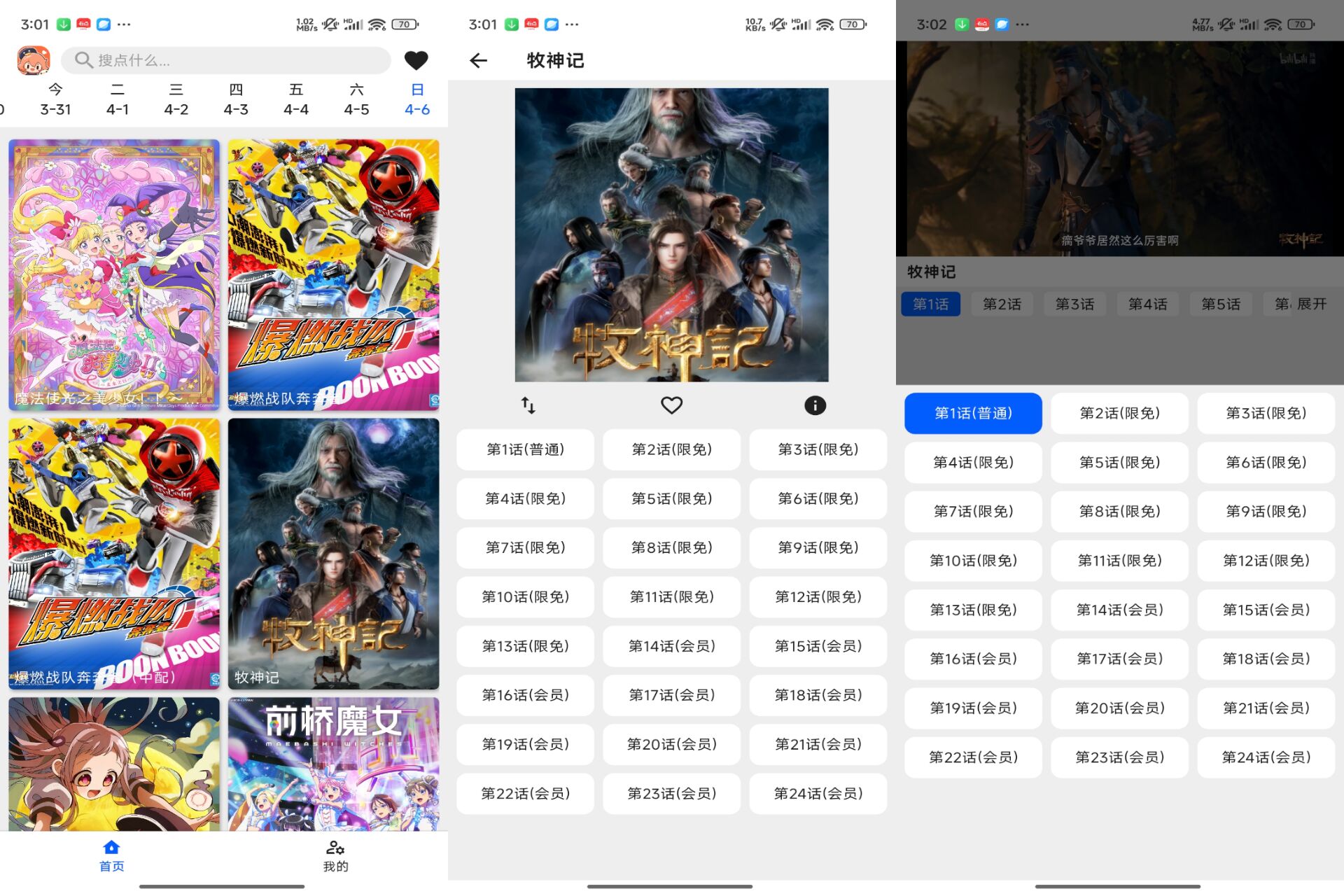This screenshot has width=1344, height=896.
Task: Open info icon for 牧神记
Action: (815, 405)
